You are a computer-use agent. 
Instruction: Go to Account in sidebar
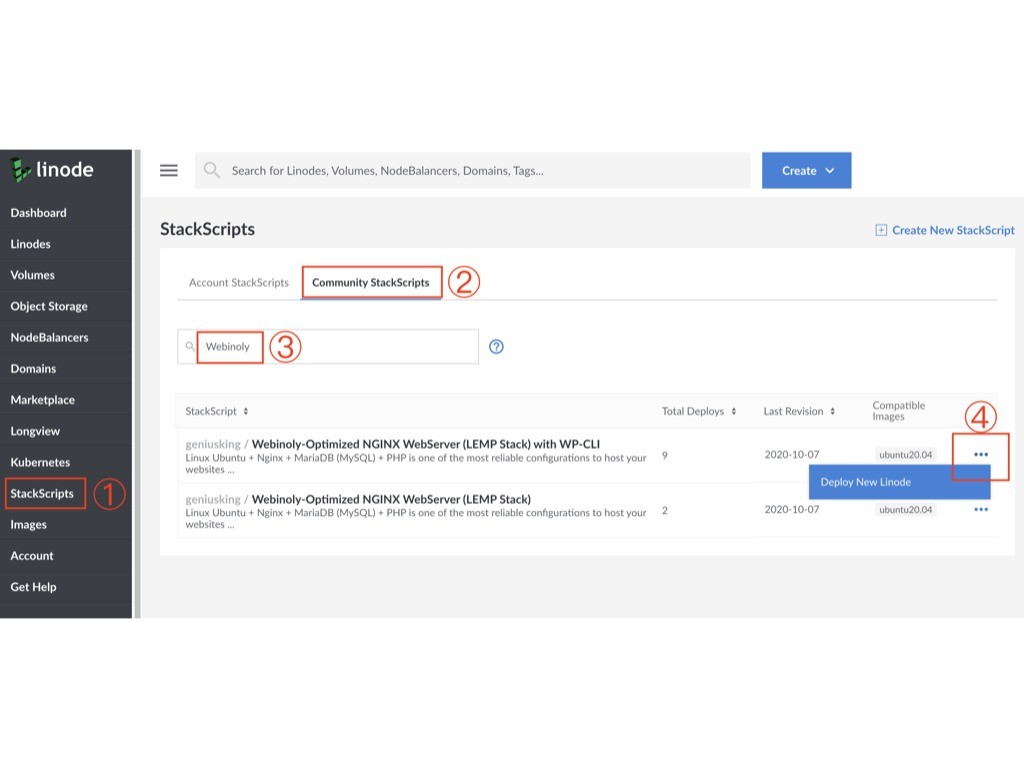click(x=32, y=556)
